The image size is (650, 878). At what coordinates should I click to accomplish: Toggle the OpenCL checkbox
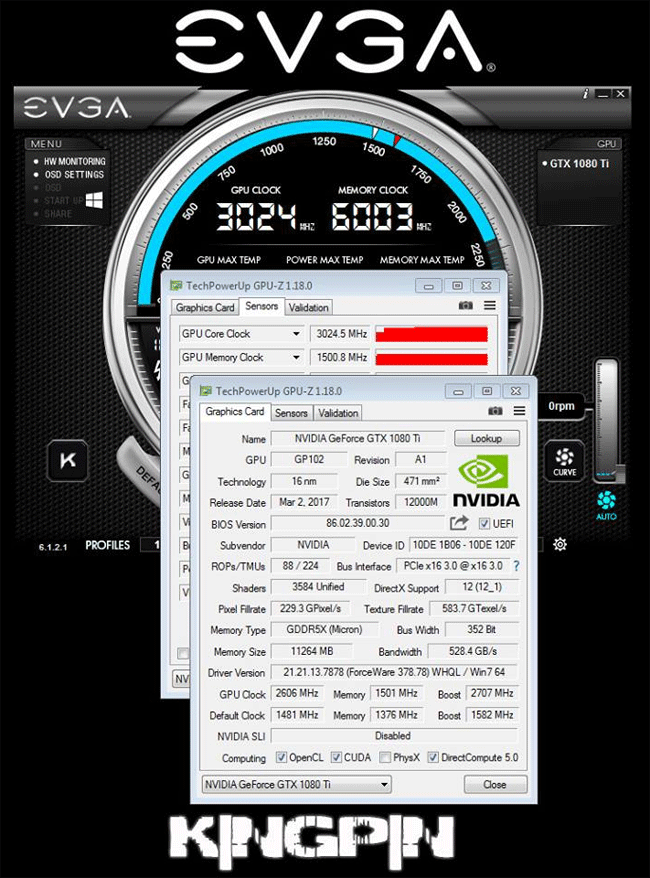(x=281, y=758)
